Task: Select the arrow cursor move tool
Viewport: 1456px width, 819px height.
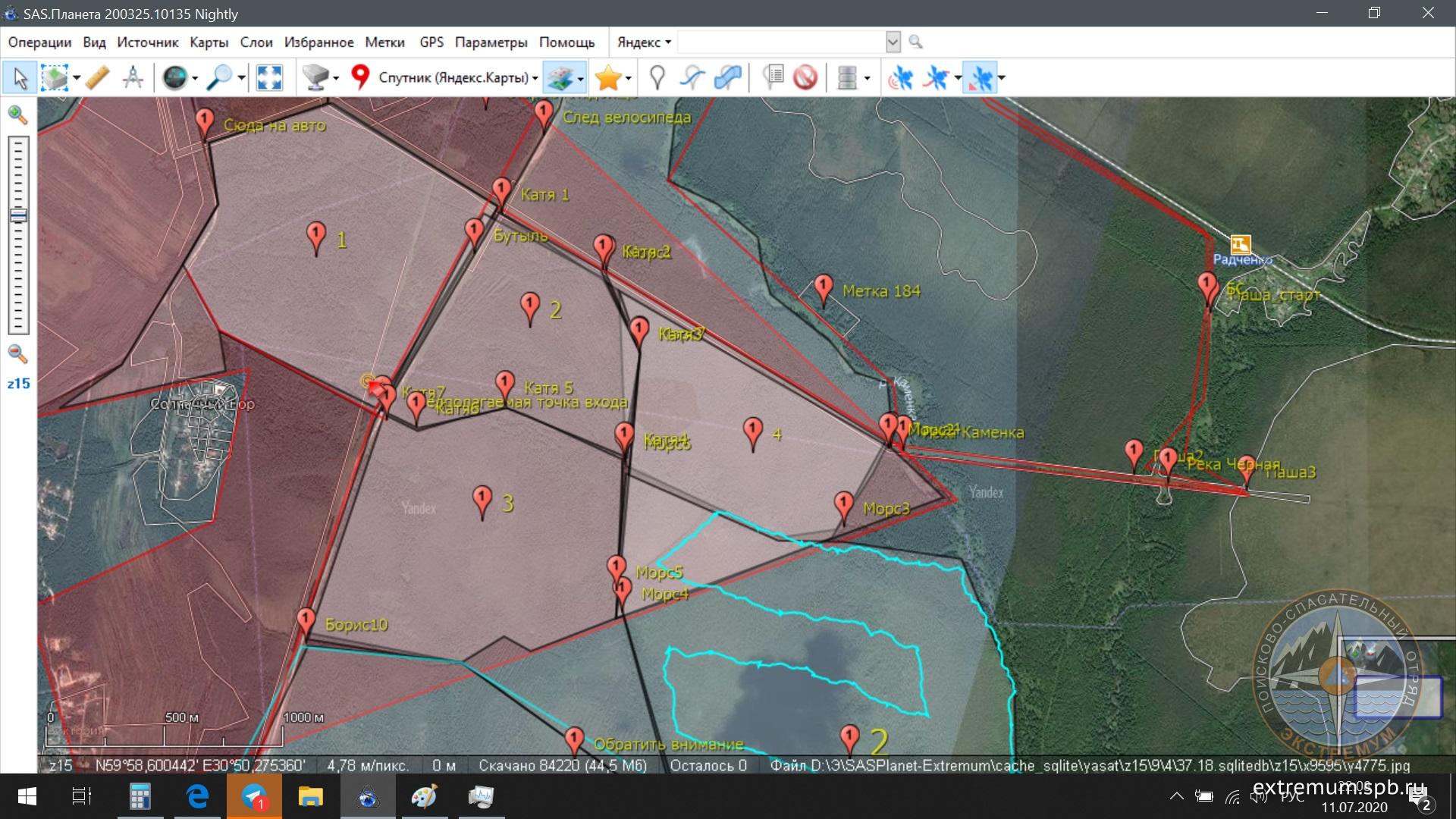Action: coord(20,77)
